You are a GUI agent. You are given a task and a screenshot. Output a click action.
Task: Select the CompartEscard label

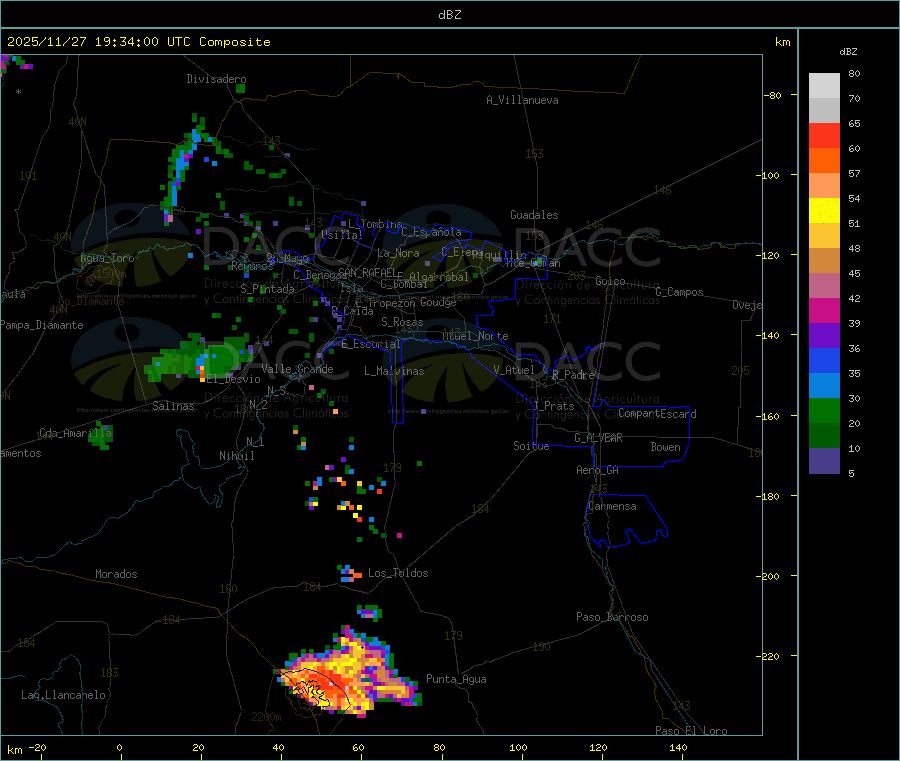click(x=657, y=414)
